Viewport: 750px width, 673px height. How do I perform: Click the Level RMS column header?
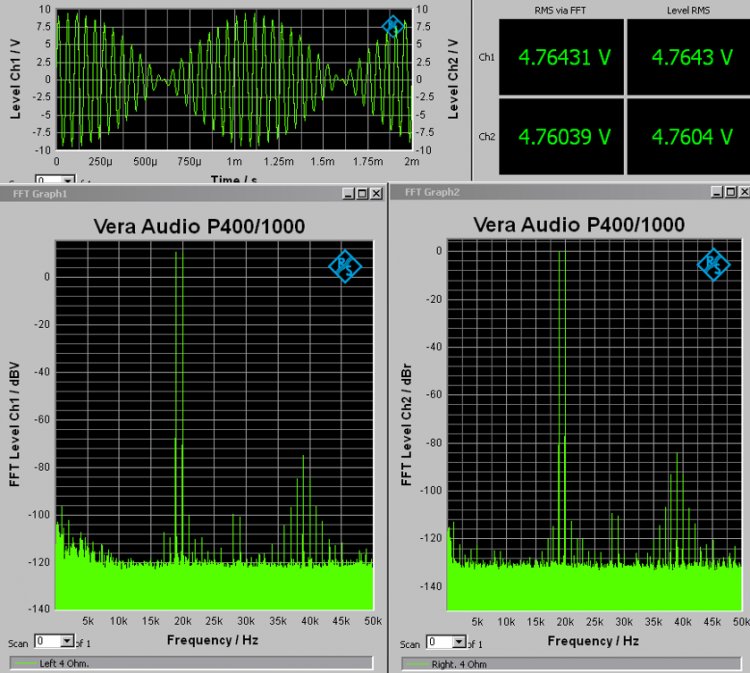click(x=688, y=10)
